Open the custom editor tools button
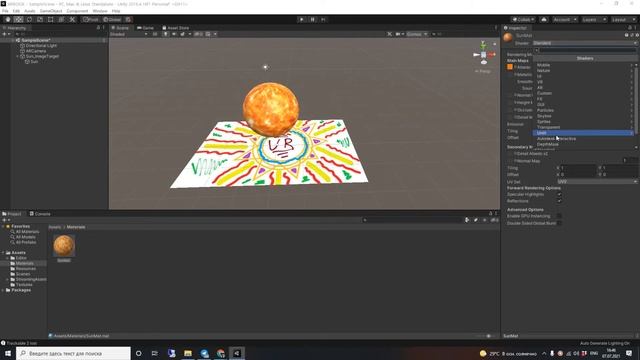640x360 pixels. [72, 19]
